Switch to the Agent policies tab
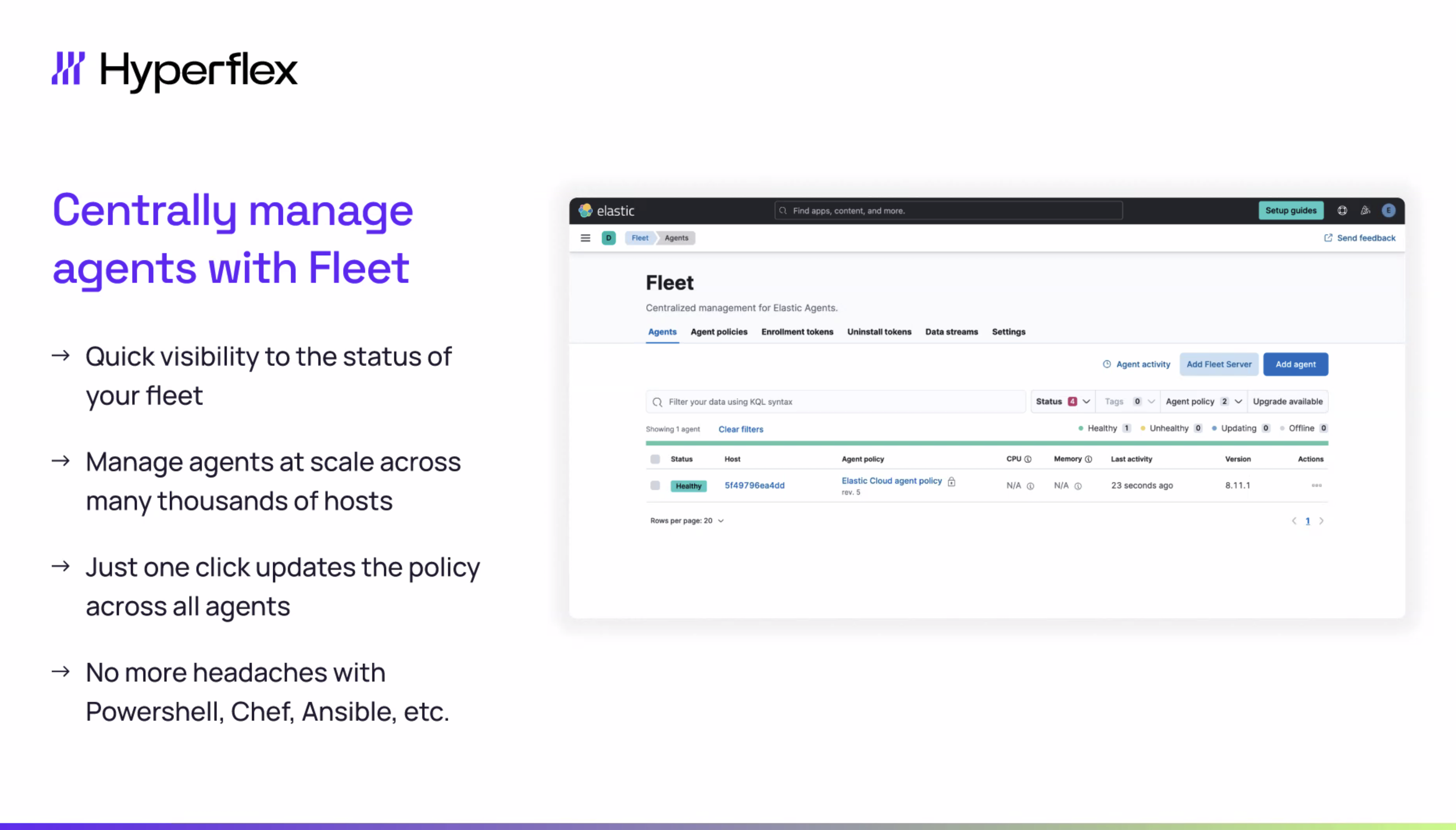This screenshot has width=1456, height=830. pos(719,332)
